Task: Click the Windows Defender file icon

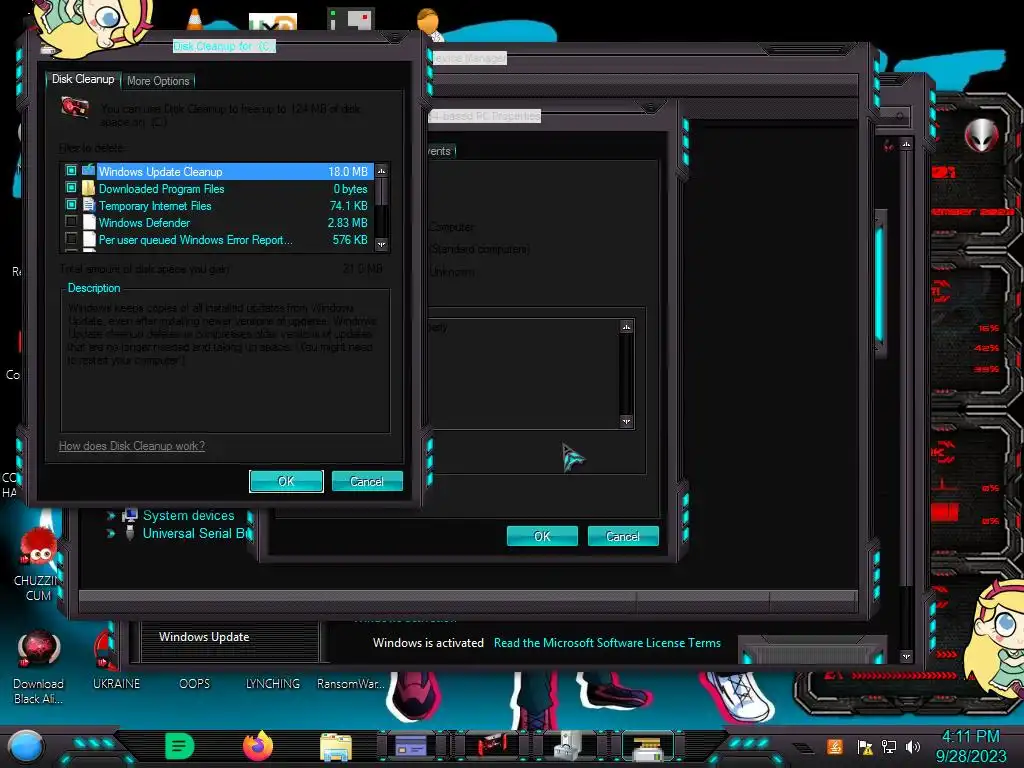Action: pos(89,222)
